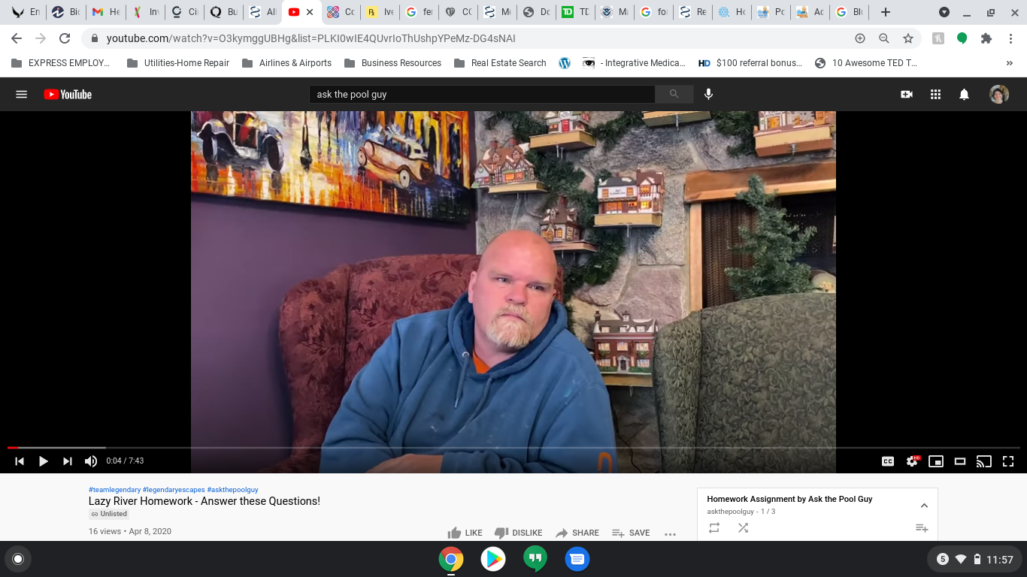Cast video using Play on TV icon
This screenshot has height=577, width=1027.
tap(984, 461)
